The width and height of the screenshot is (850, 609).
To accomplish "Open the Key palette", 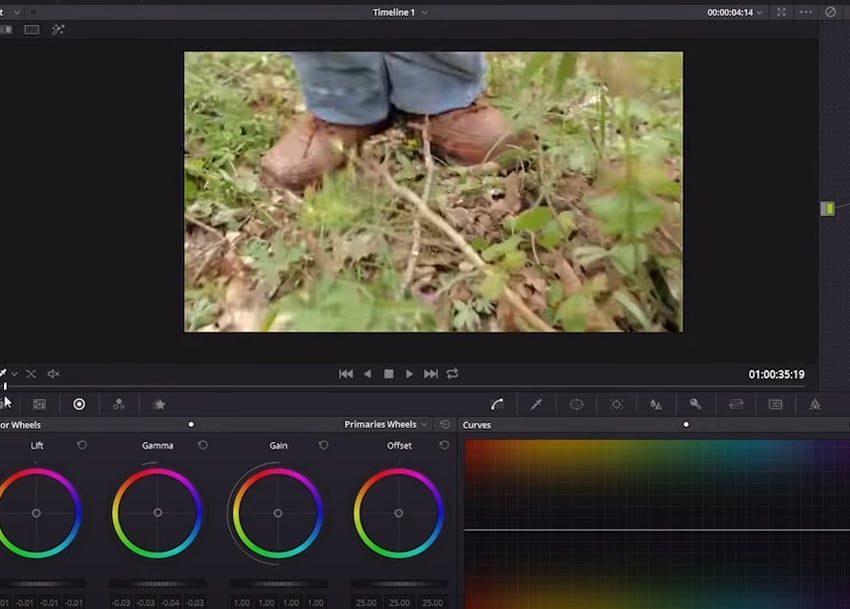I will click(695, 404).
